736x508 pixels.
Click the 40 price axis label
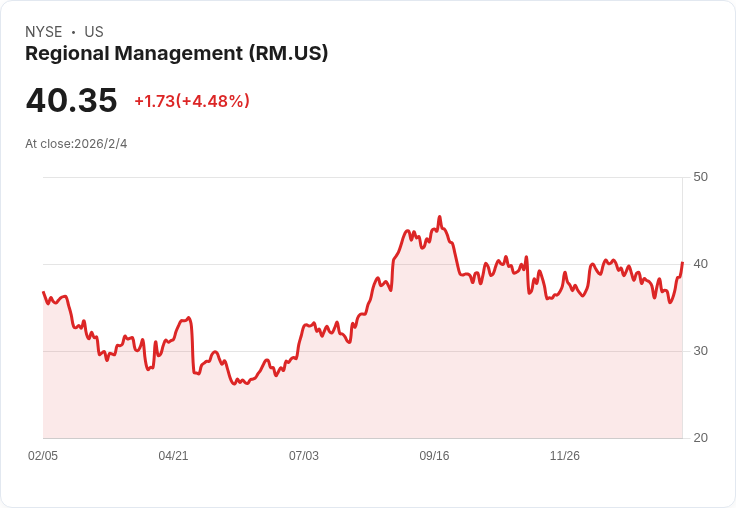[700, 264]
